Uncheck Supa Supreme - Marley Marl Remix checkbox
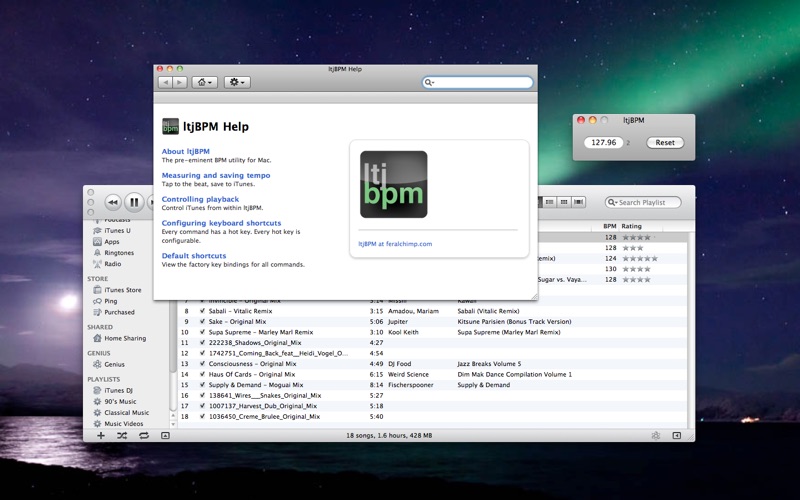The width and height of the screenshot is (800, 500). click(x=203, y=332)
